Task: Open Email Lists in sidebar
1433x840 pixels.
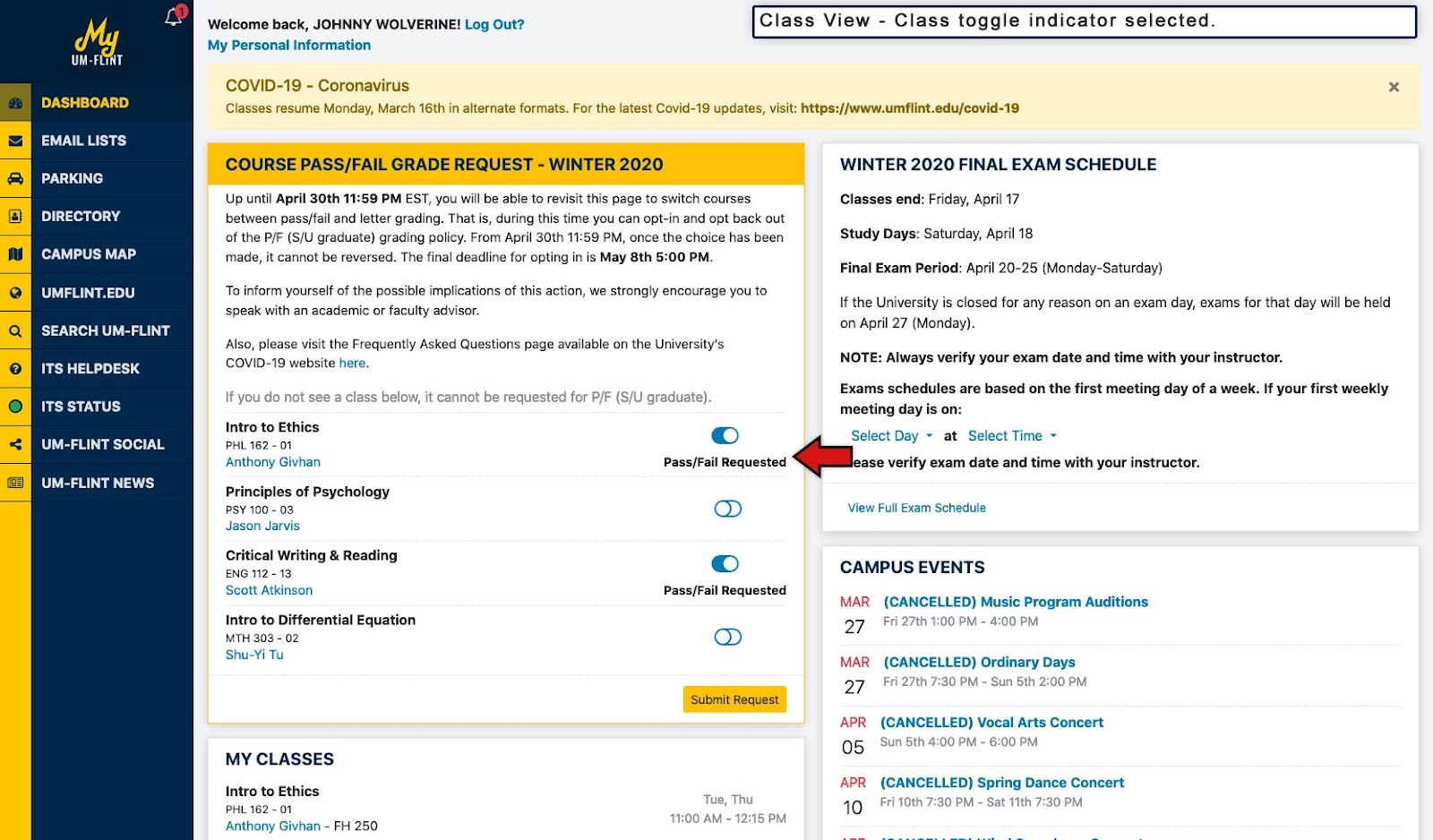Action: point(83,141)
